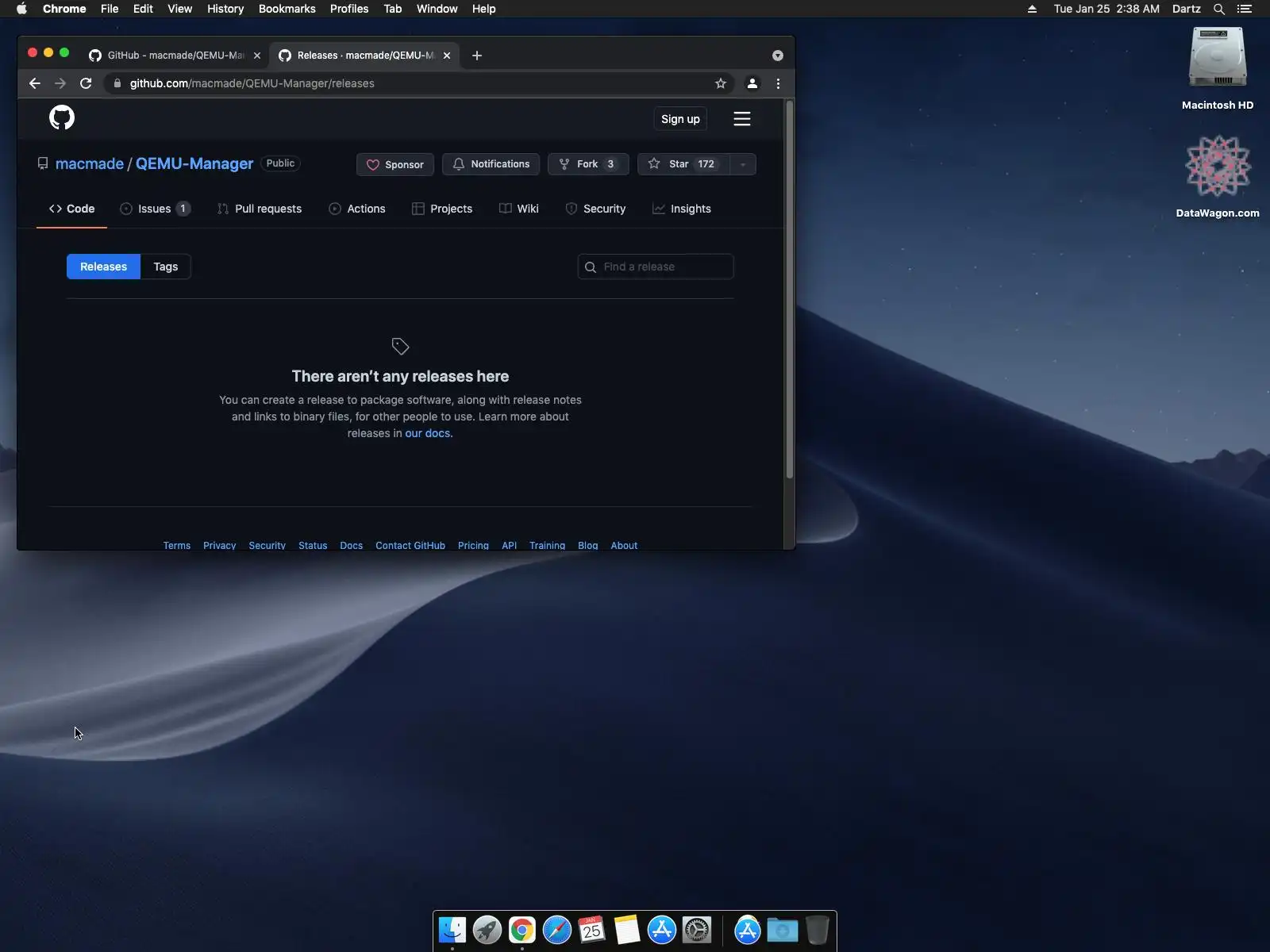
Task: Switch to the Issues repository tab
Action: coord(155,209)
